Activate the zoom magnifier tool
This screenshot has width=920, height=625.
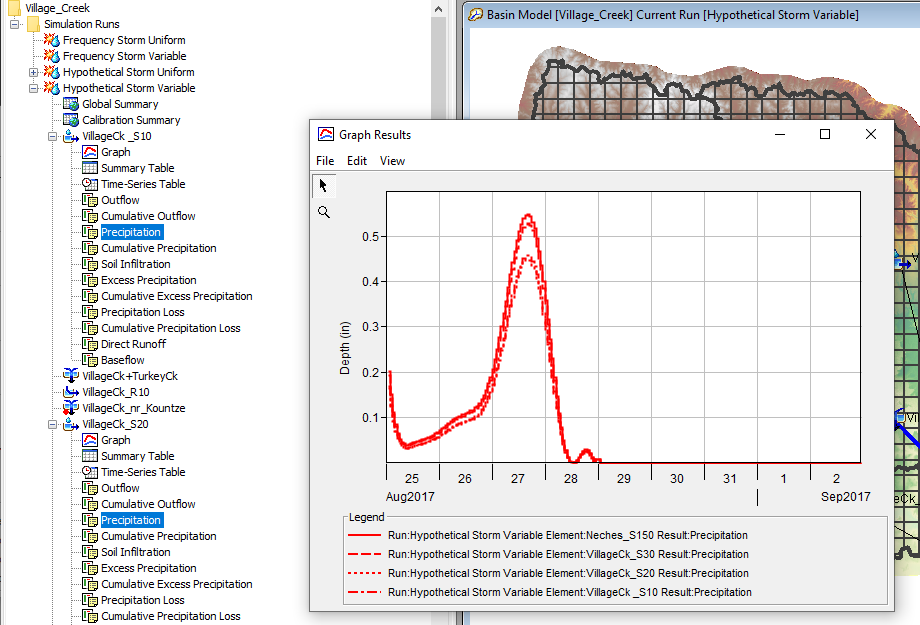pyautogui.click(x=323, y=212)
